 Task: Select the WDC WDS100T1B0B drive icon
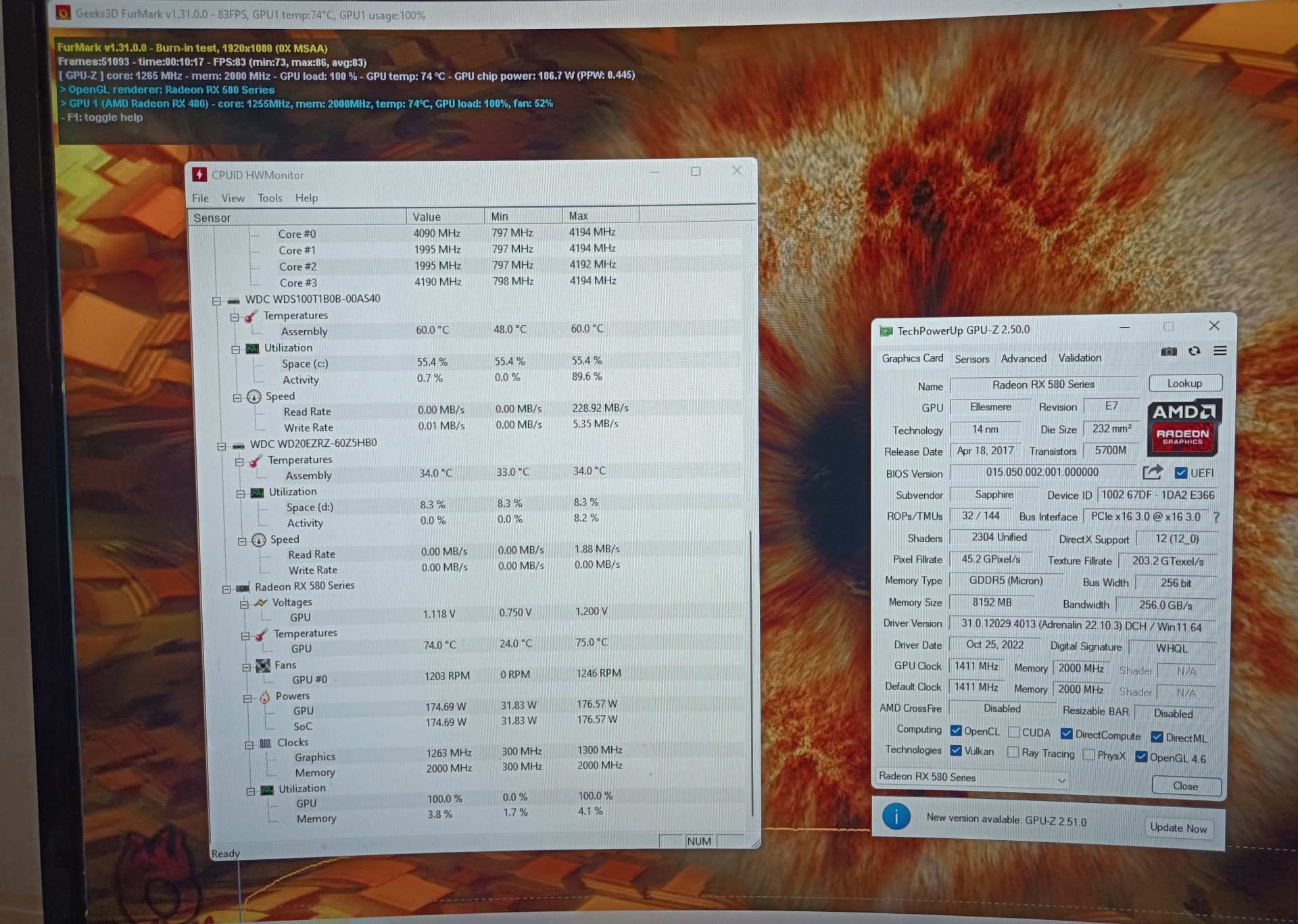(x=233, y=300)
